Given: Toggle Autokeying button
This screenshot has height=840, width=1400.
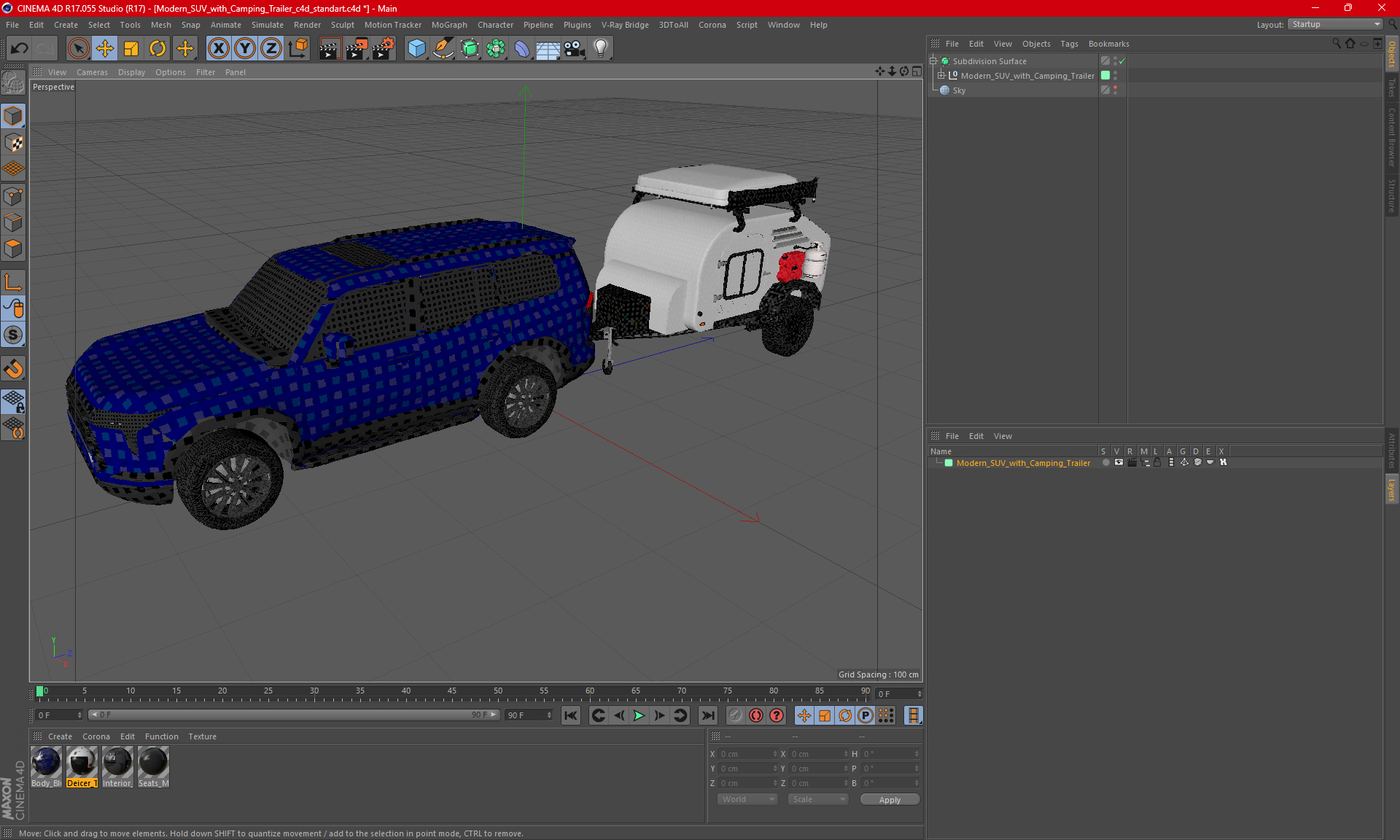Looking at the screenshot, I should pos(756,715).
